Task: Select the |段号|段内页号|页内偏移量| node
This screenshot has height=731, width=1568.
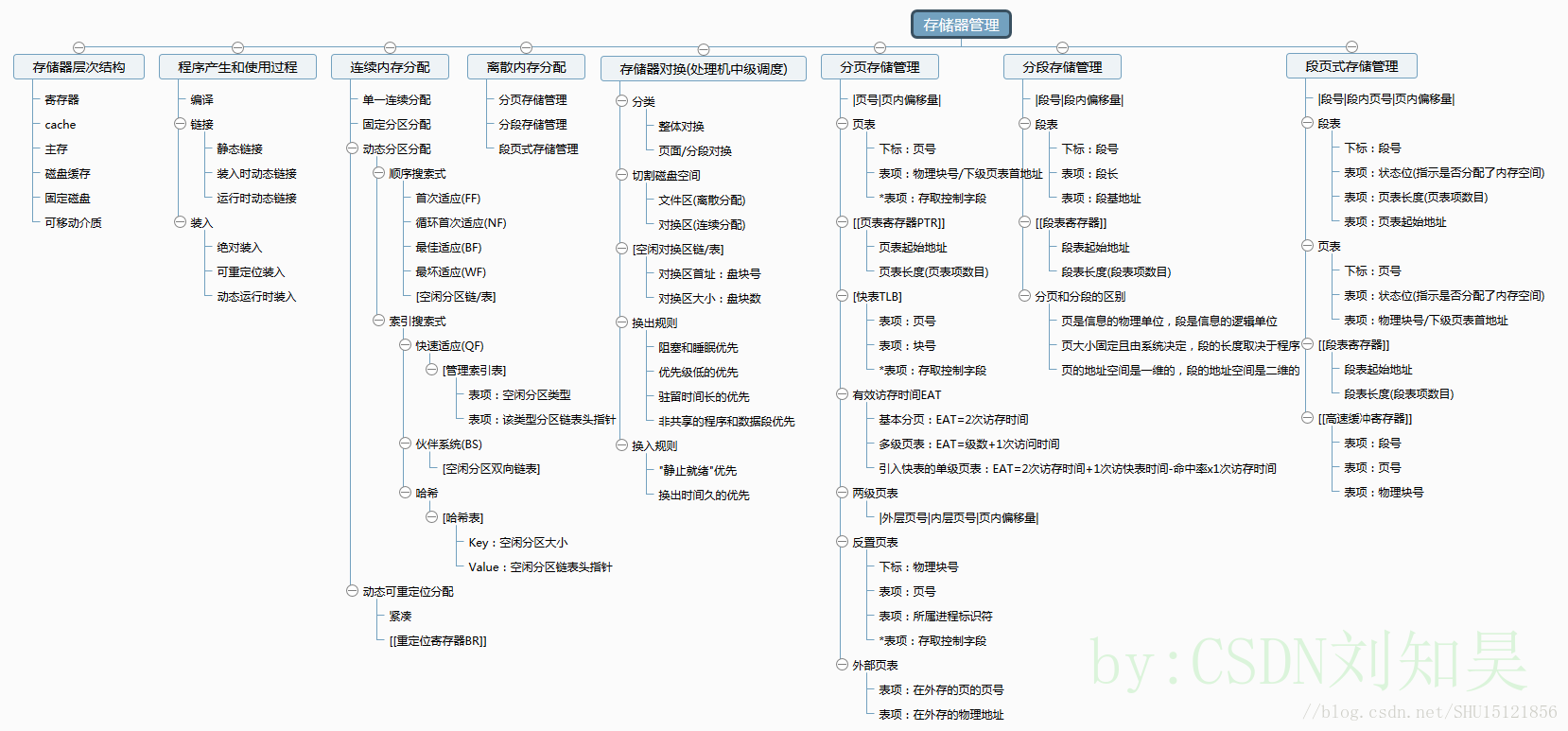Action: coord(1386,98)
